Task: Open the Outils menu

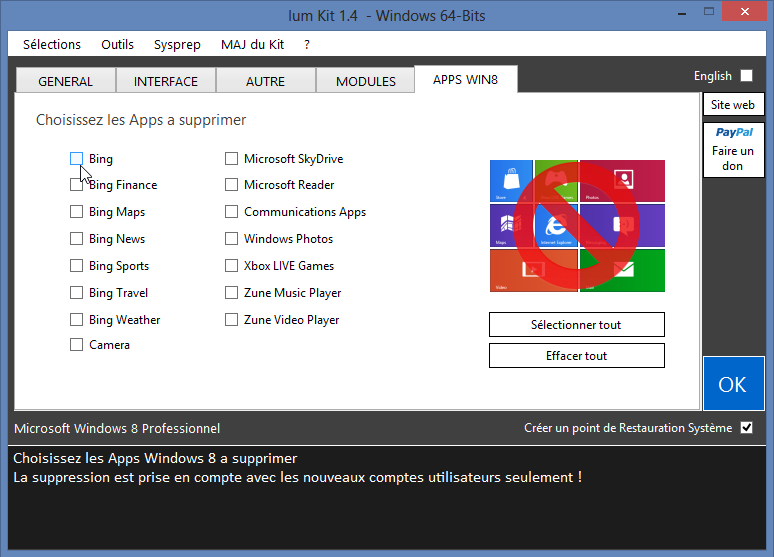Action: tap(117, 44)
